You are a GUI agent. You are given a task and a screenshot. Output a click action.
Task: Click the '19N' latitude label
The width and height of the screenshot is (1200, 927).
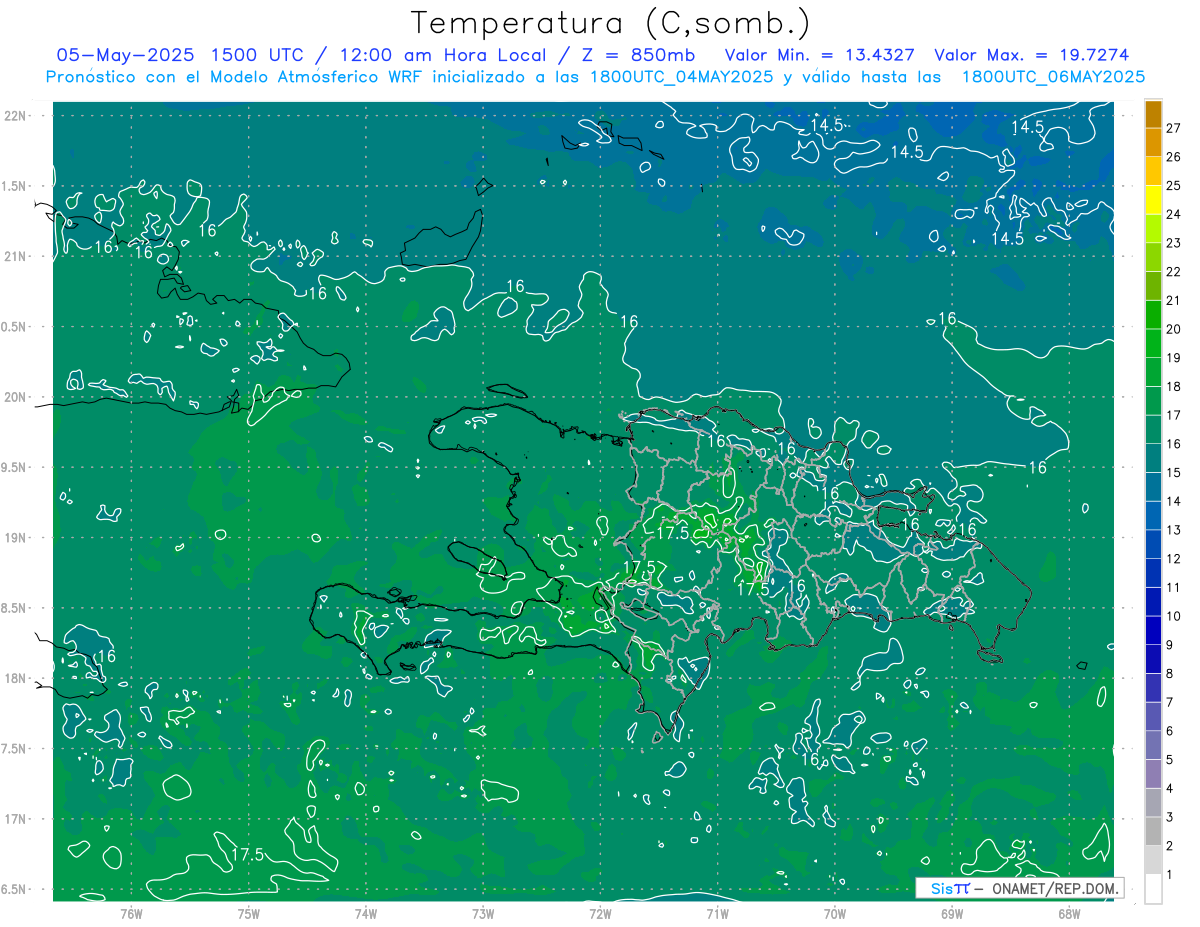click(x=16, y=538)
